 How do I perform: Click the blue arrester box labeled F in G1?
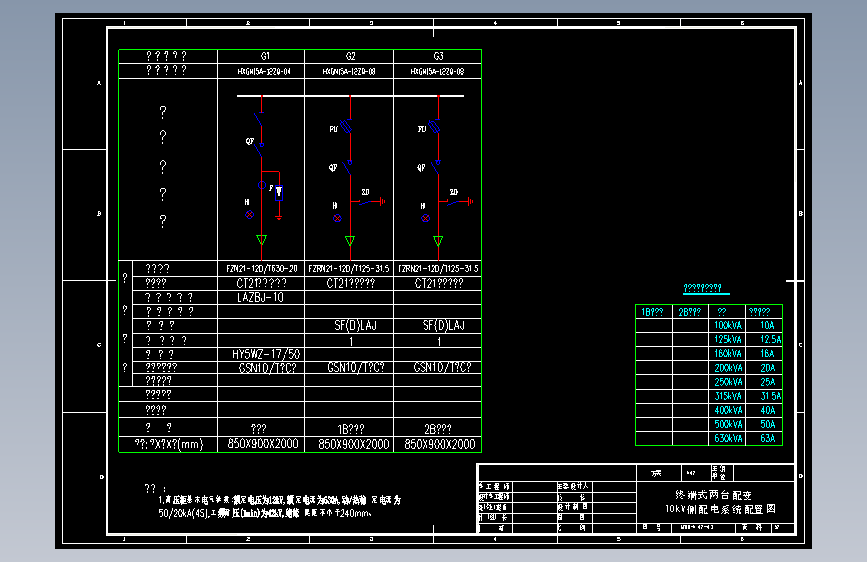(279, 192)
